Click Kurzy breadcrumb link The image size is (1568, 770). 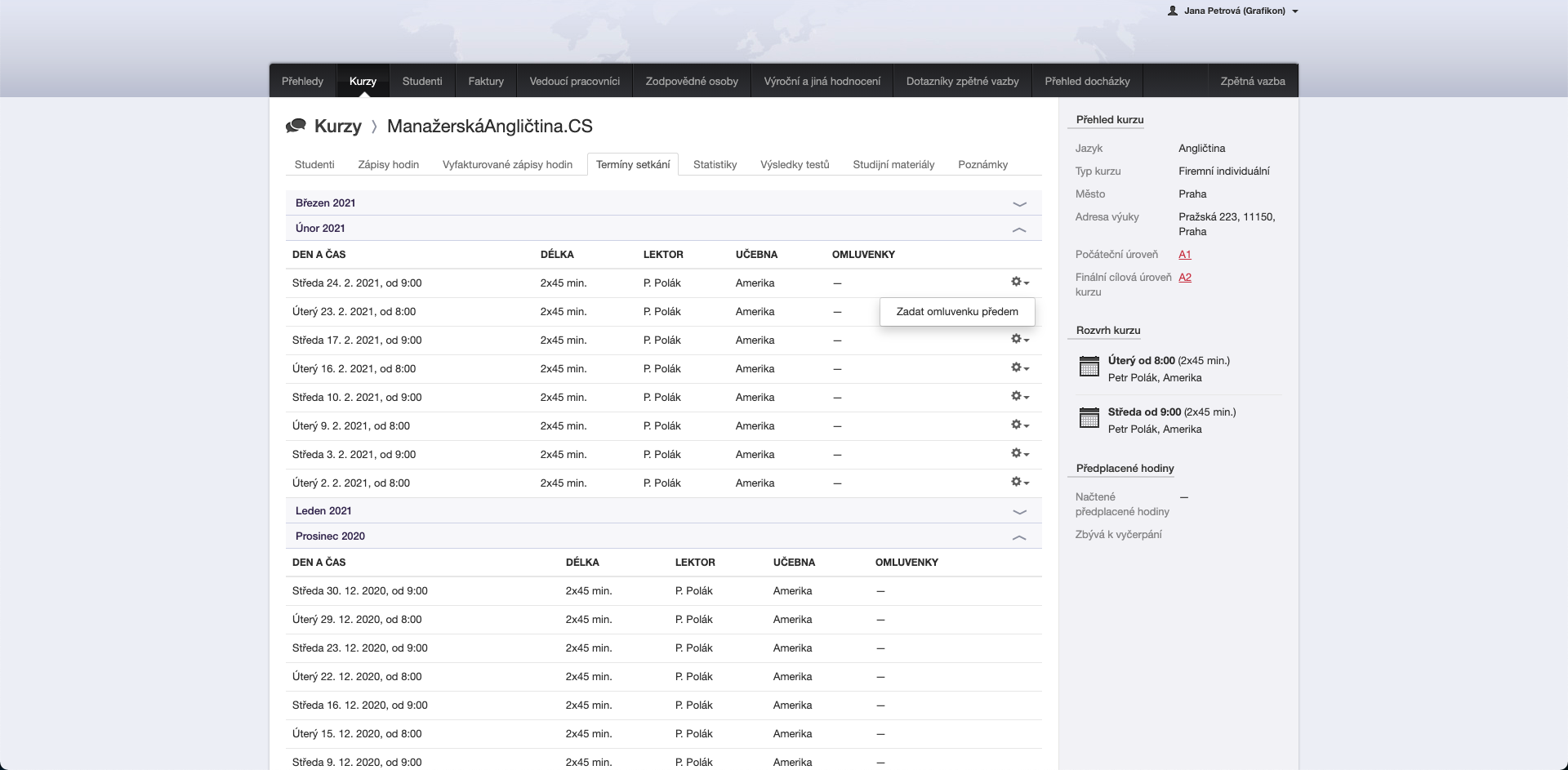(x=337, y=126)
